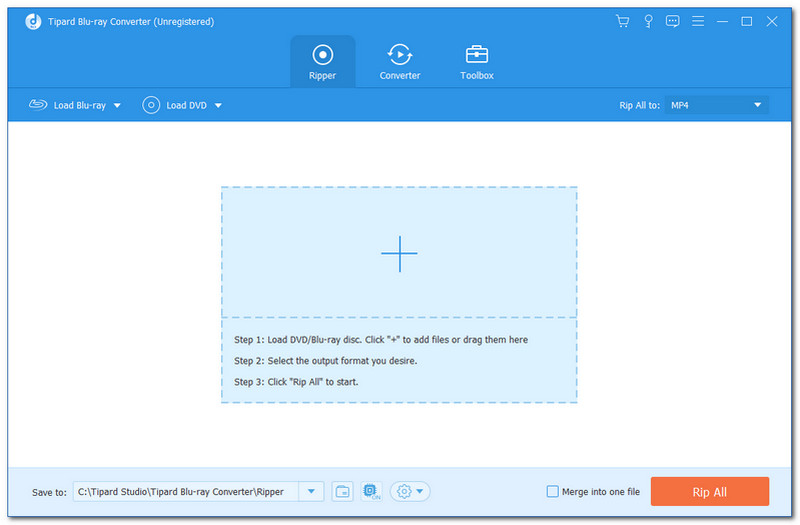Viewport: 800px width, 525px height.
Task: Click the large plus icon to add files
Action: point(399,254)
